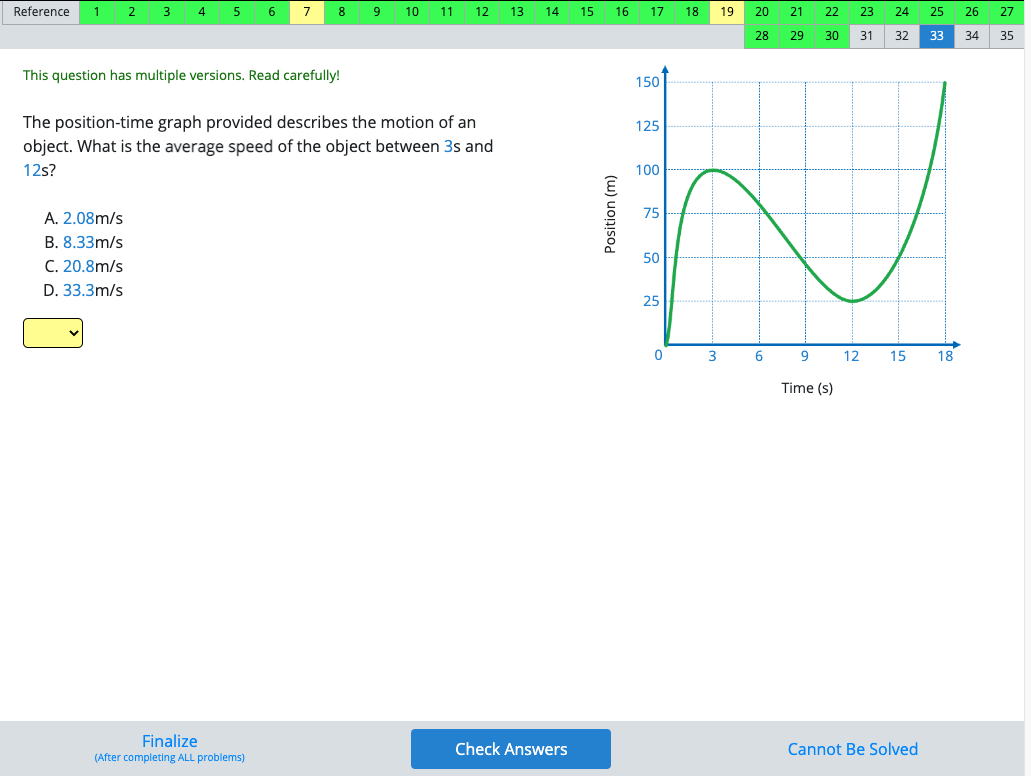Viewport: 1031px width, 776px height.
Task: Click answer choice C 20.8m/s text
Action: (x=84, y=266)
